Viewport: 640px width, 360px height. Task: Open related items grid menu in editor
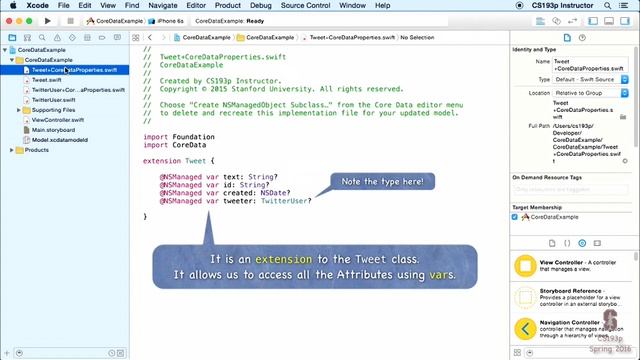click(136, 38)
